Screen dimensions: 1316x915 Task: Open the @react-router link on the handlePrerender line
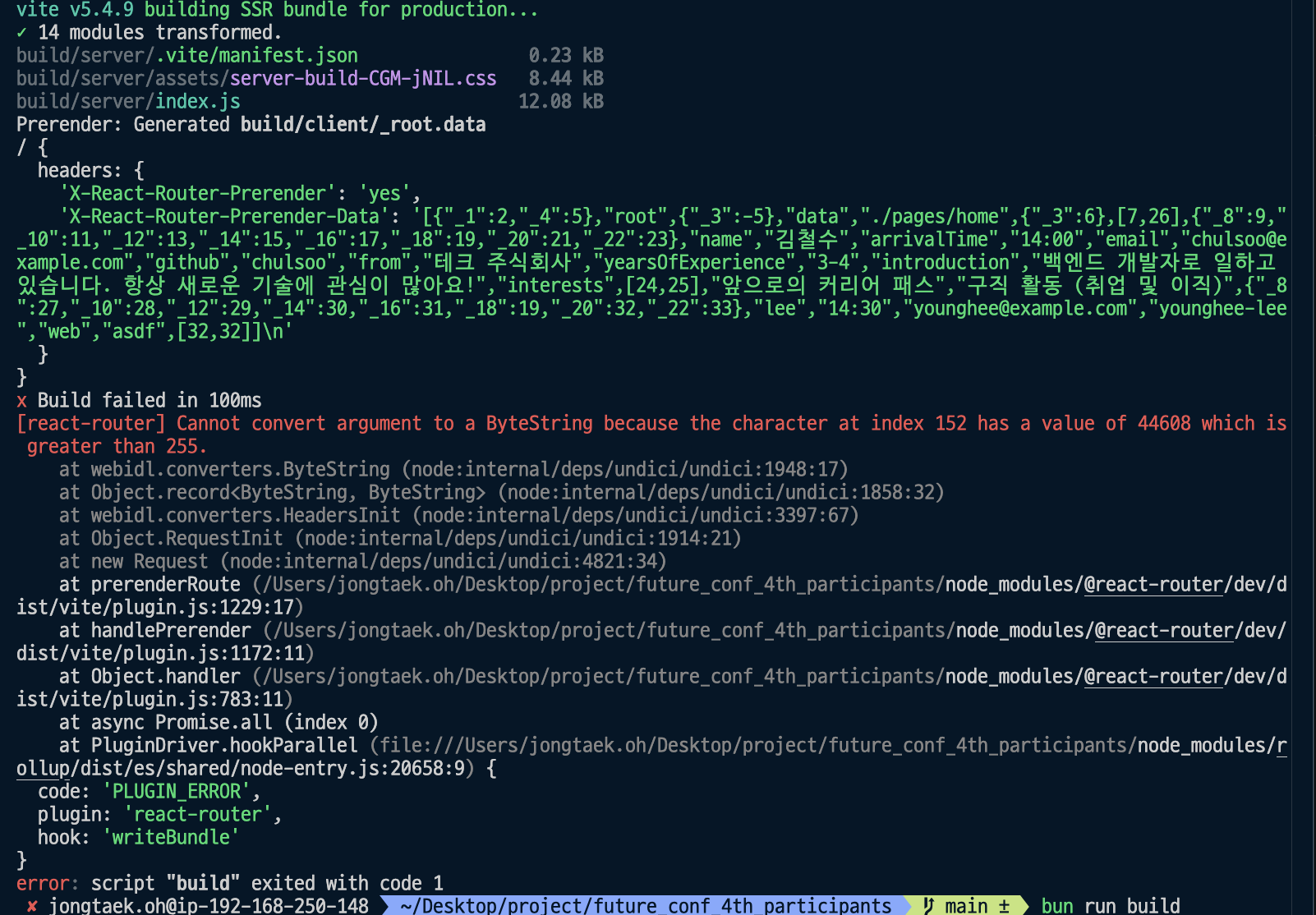(x=1164, y=631)
